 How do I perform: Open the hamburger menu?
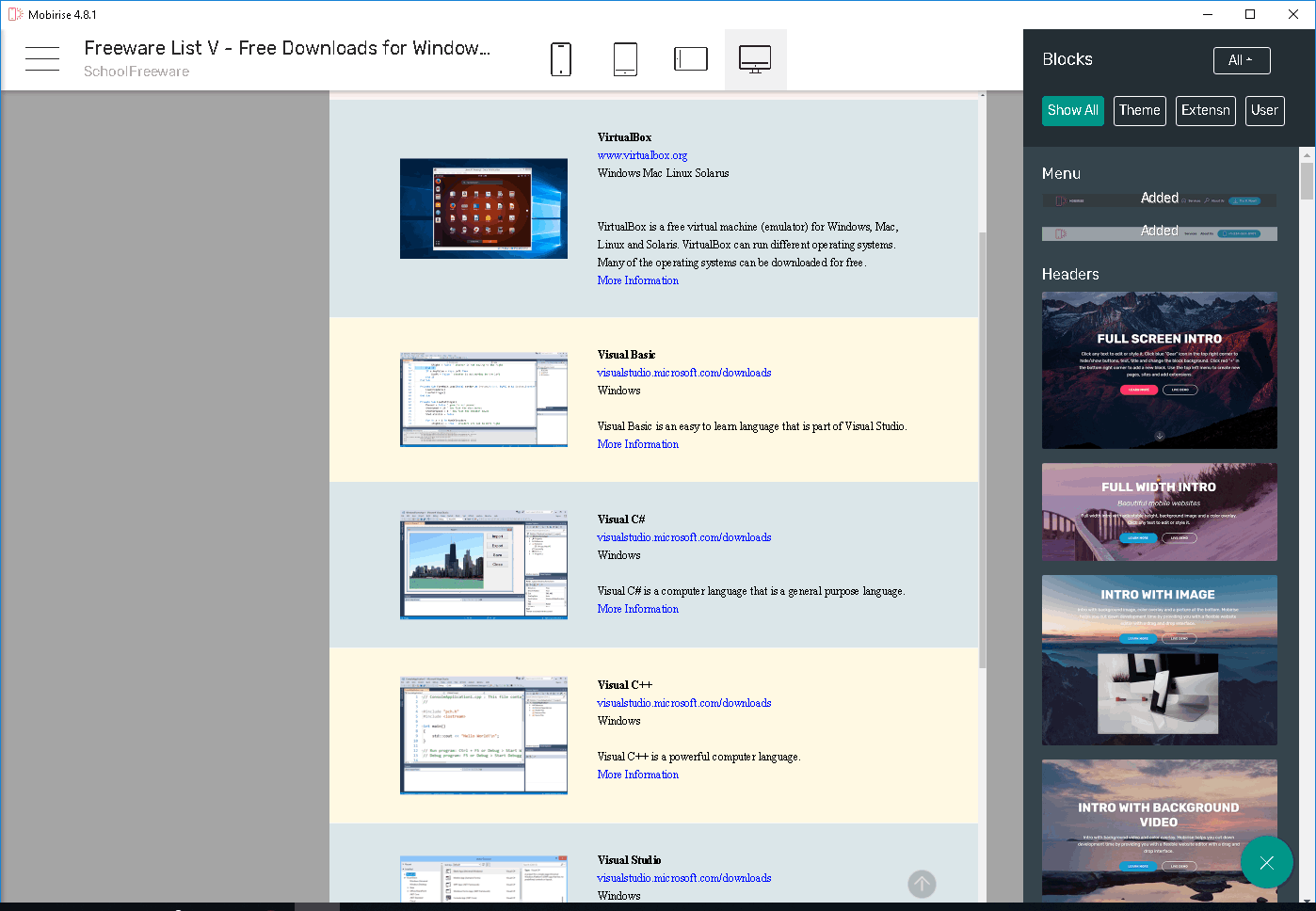[42, 58]
